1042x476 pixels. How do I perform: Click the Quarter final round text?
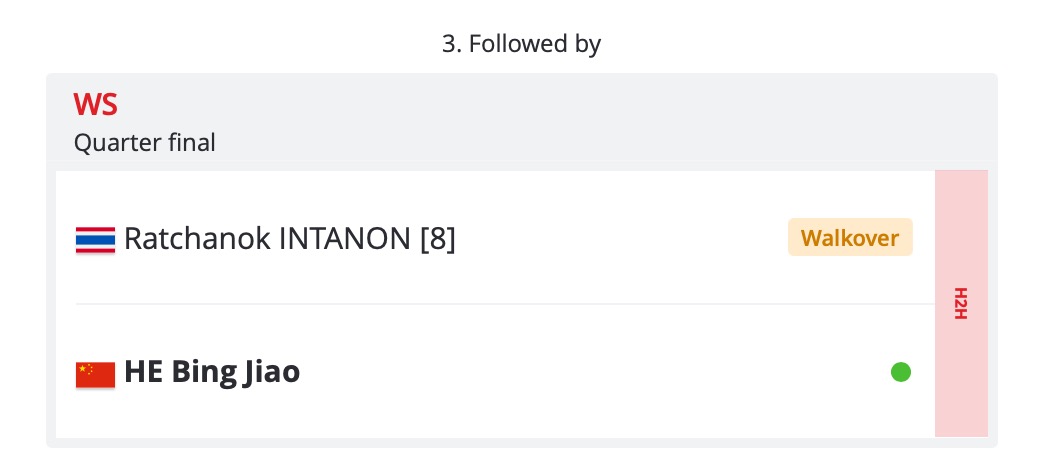[144, 142]
